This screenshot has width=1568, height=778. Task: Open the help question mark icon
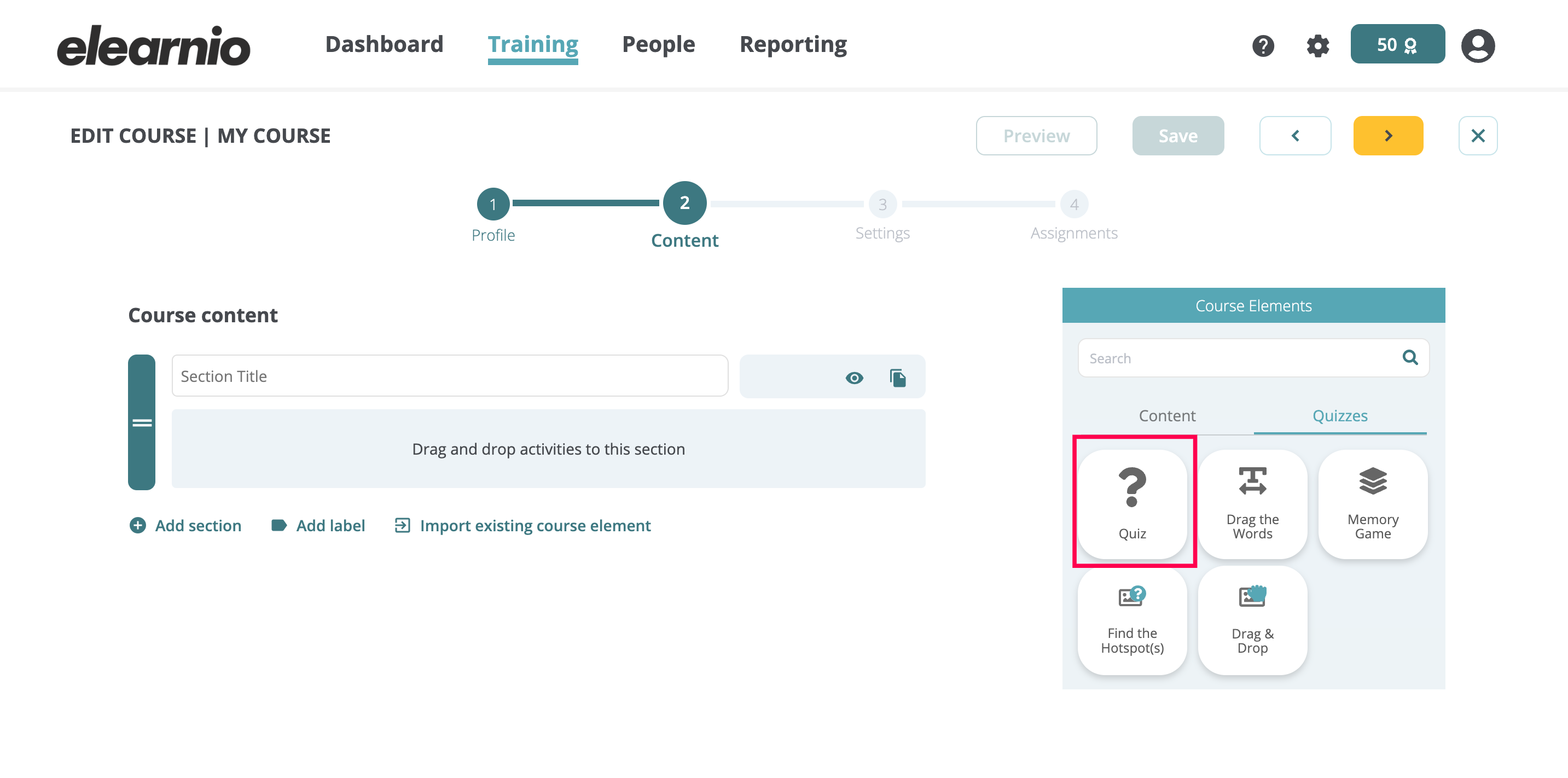[x=1263, y=45]
